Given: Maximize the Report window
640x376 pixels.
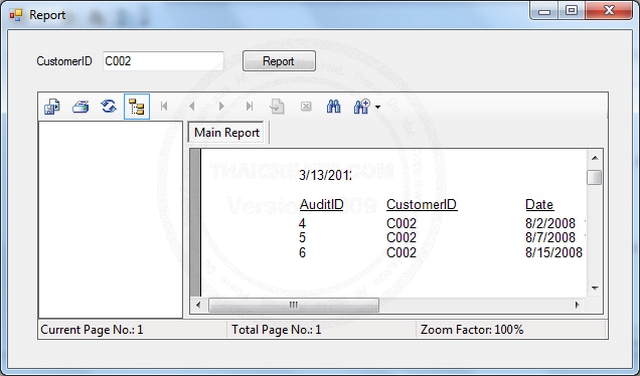Looking at the screenshot, I should tap(571, 11).
